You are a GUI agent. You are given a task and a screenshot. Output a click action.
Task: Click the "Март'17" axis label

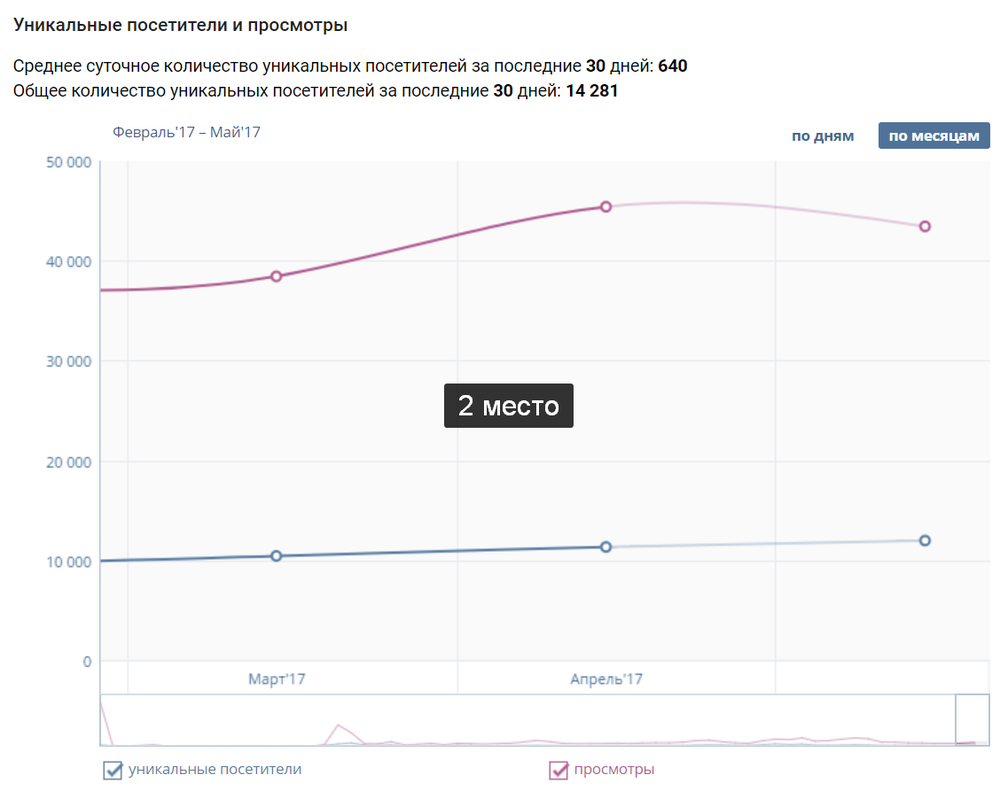click(277, 679)
